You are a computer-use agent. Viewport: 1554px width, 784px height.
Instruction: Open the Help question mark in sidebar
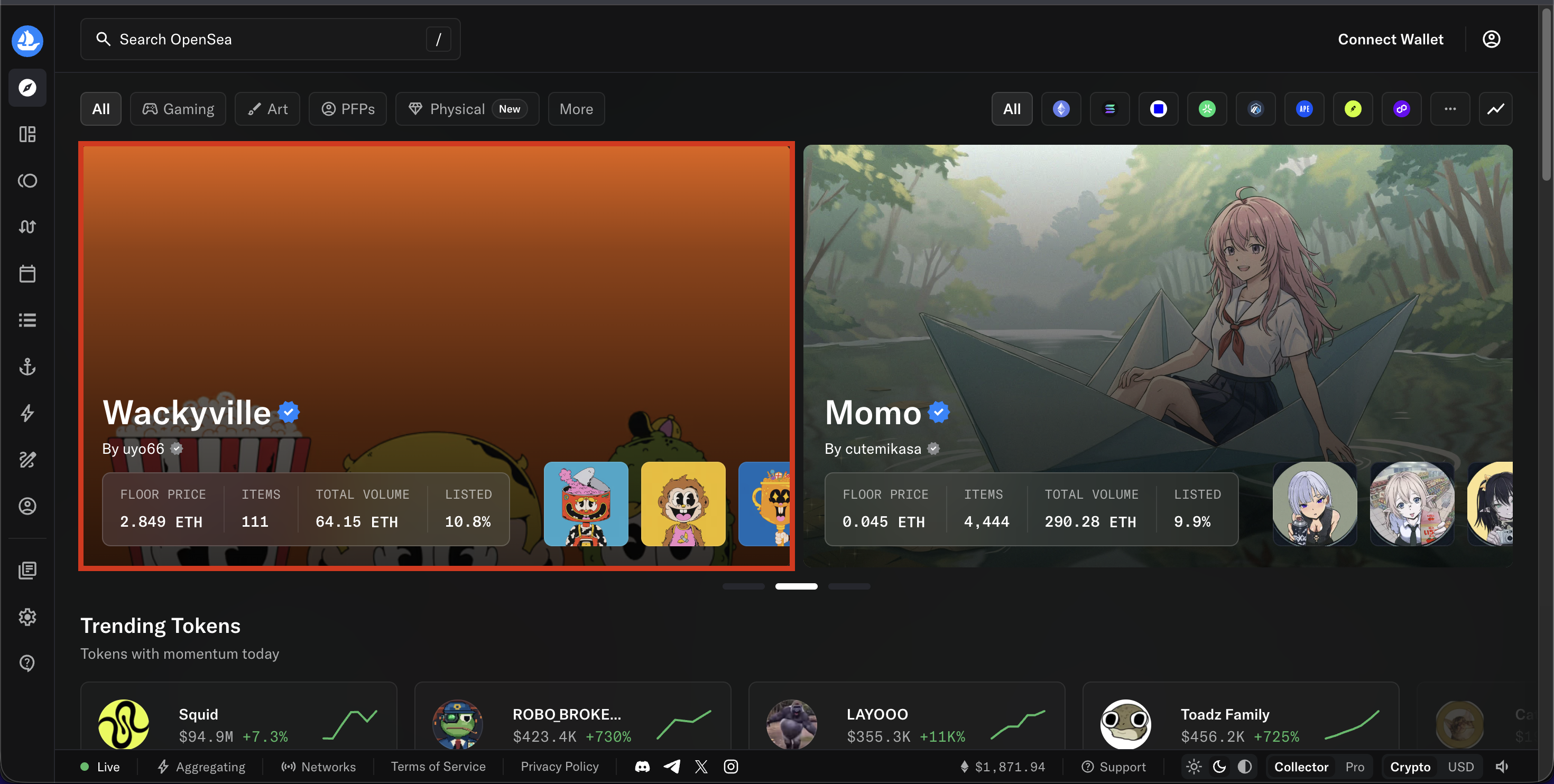pyautogui.click(x=27, y=663)
